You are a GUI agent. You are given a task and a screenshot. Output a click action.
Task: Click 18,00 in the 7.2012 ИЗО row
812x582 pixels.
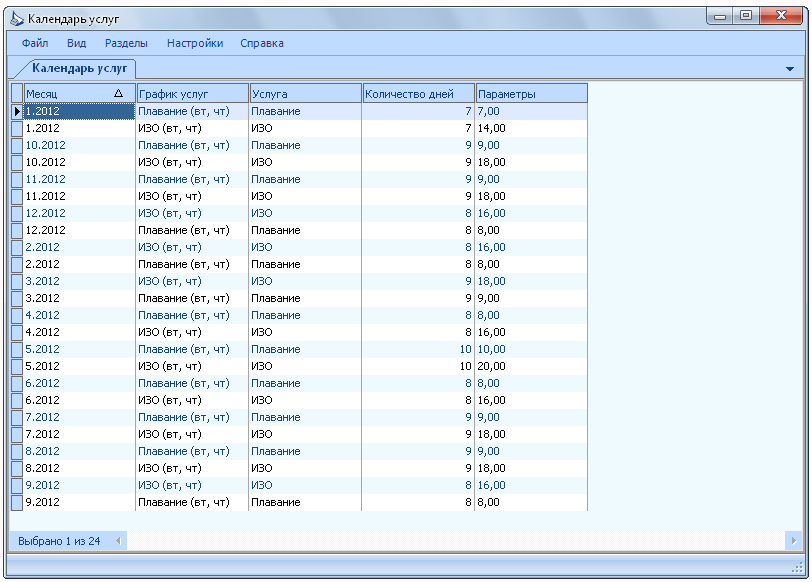pos(491,434)
